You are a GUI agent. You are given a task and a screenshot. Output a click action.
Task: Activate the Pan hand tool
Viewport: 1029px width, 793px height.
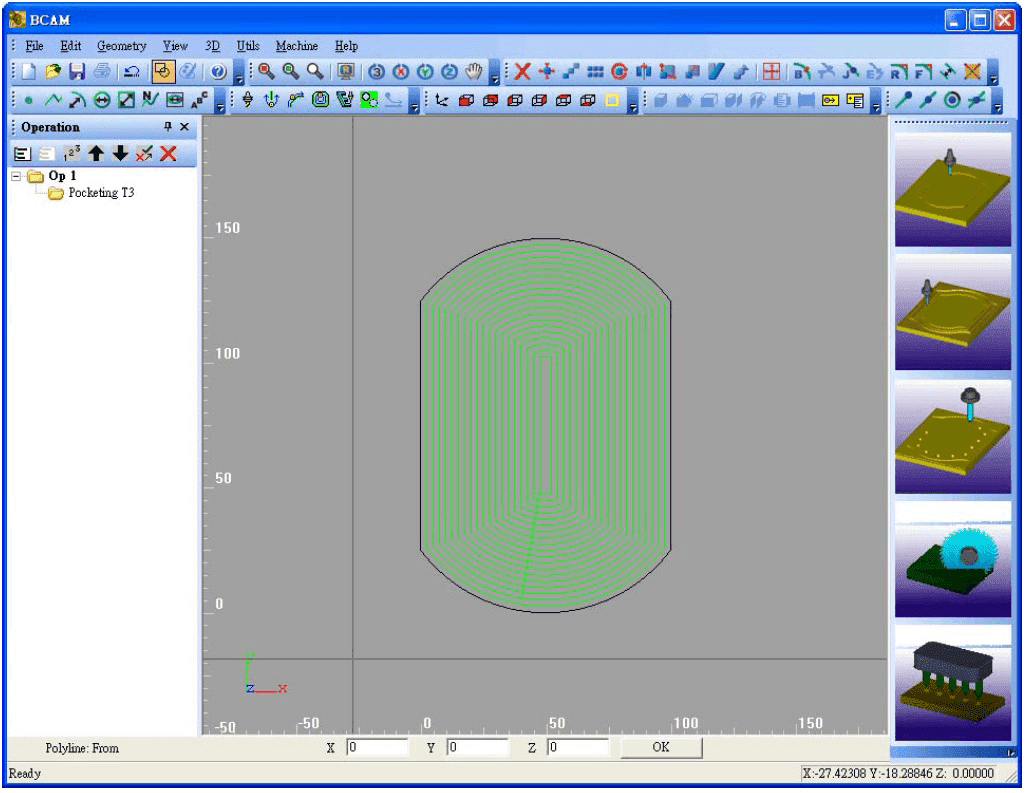(x=473, y=71)
